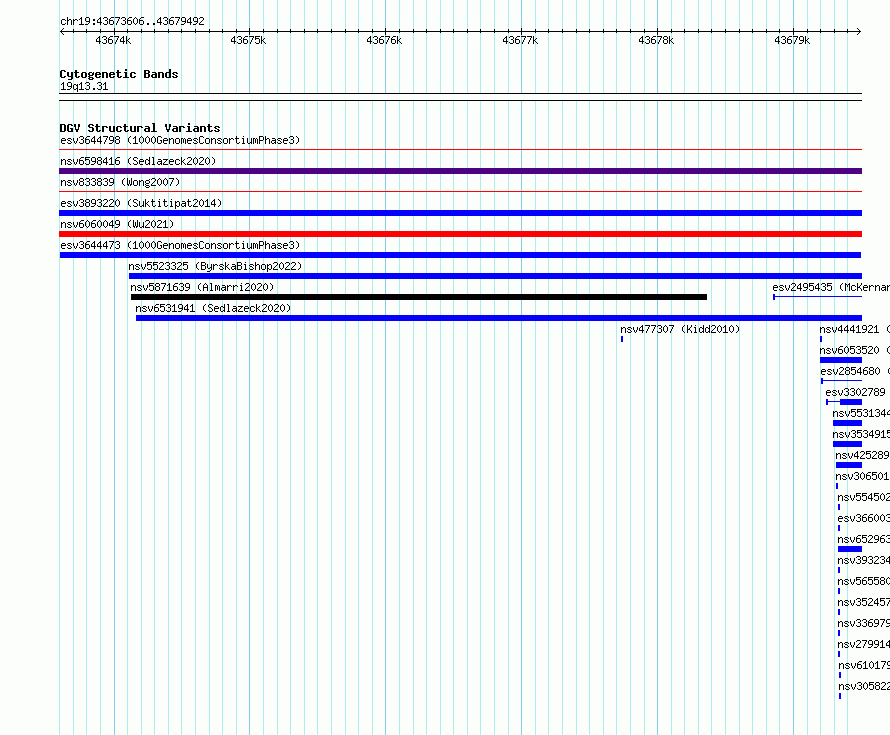Select the blue bar under nsv553134 label

pyautogui.click(x=847, y=423)
